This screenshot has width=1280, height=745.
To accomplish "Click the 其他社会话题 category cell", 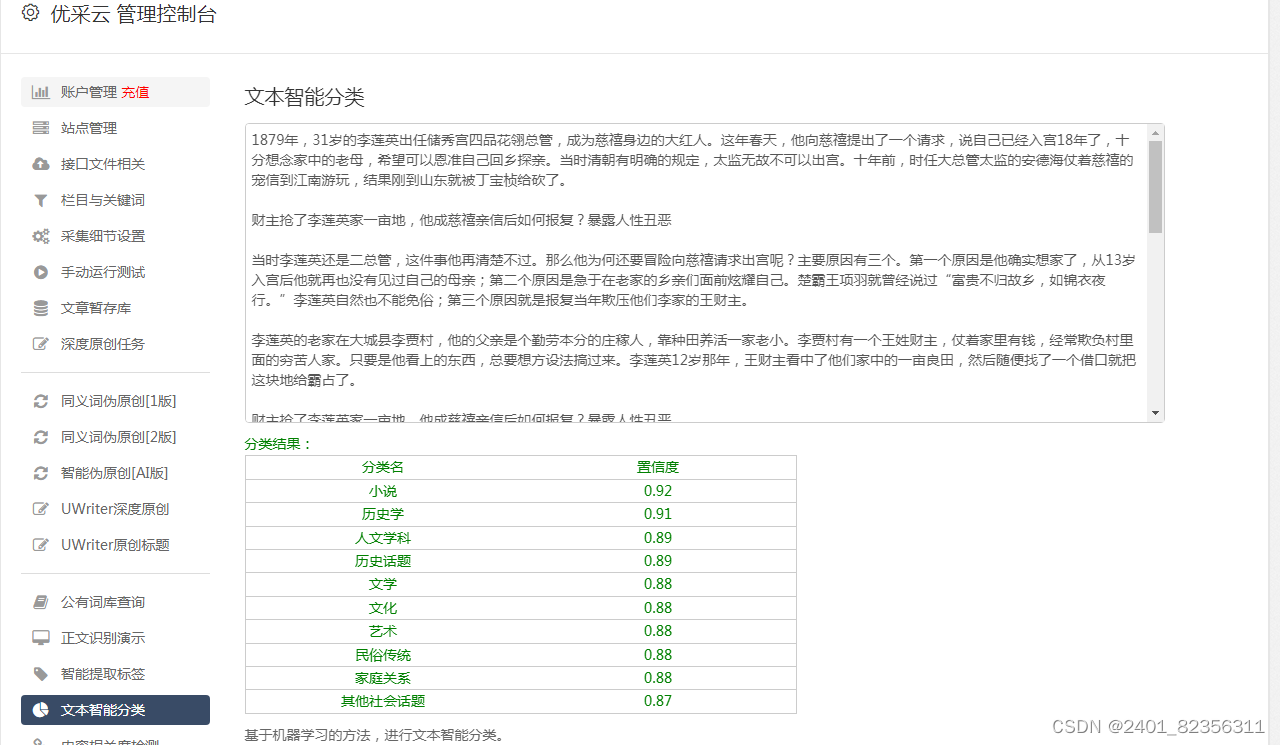I will point(383,701).
